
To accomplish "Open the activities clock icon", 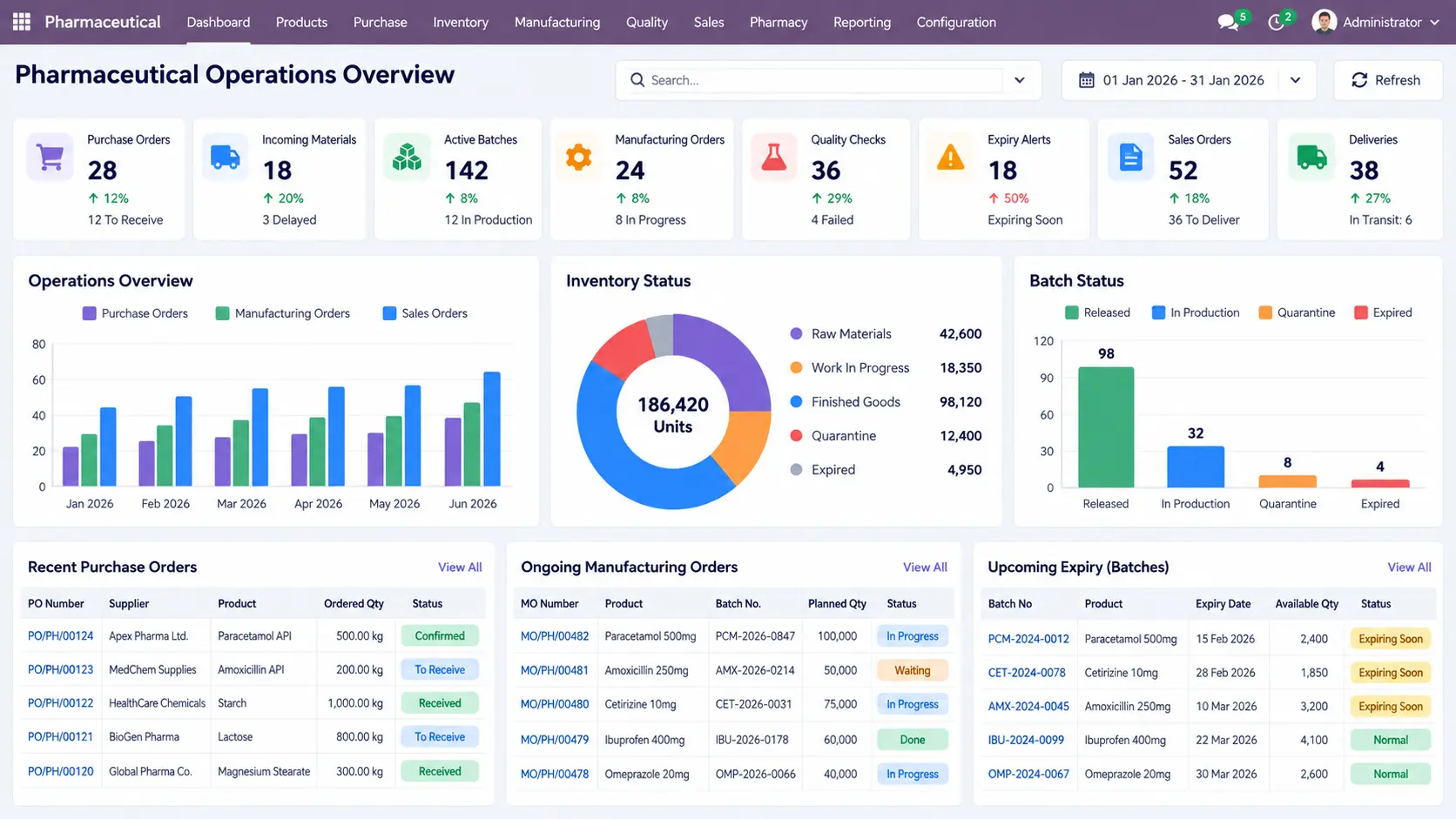I will (1276, 23).
